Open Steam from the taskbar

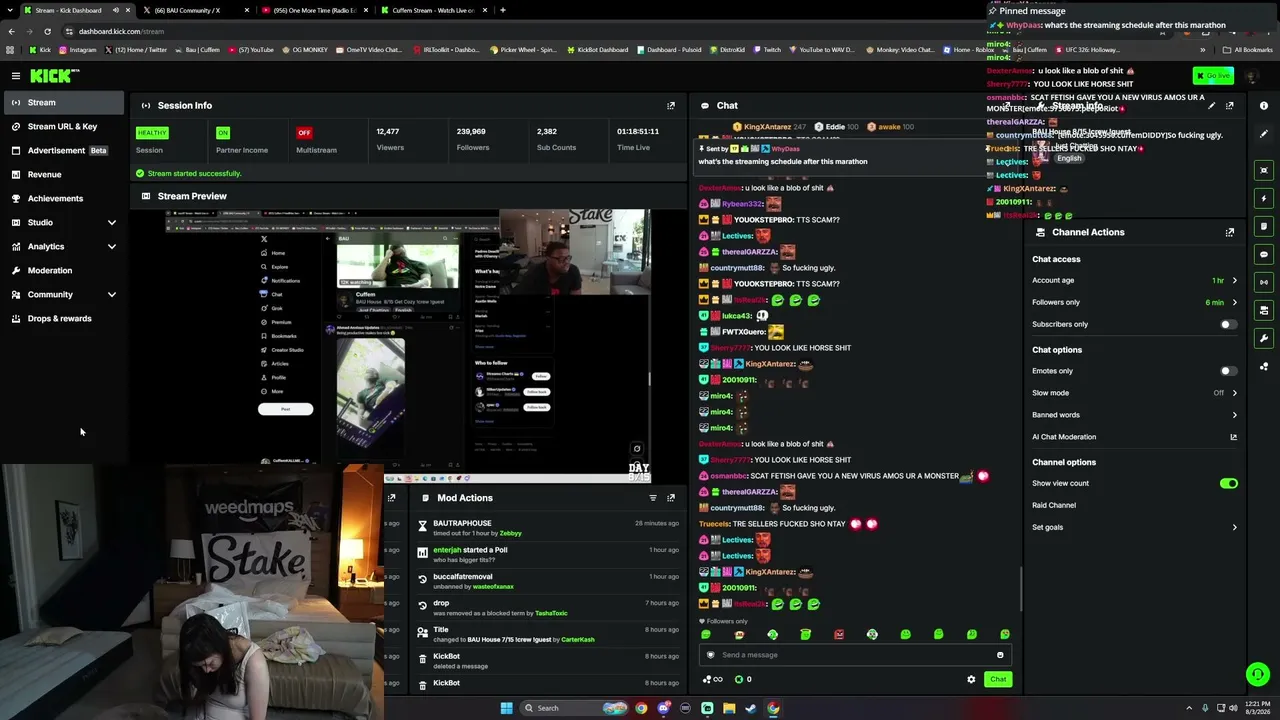point(751,708)
